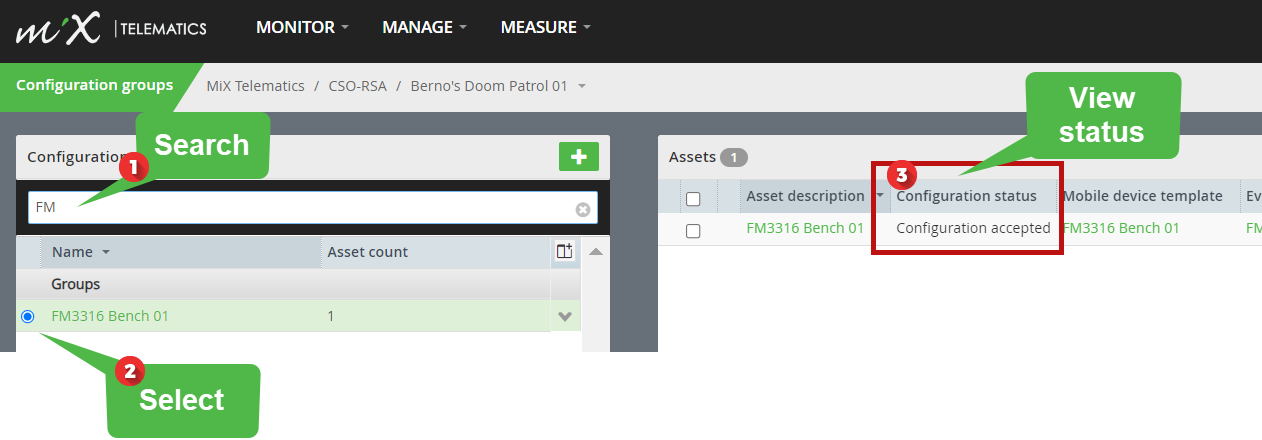The height and width of the screenshot is (440, 1262).
Task: Add a new configuration group with plus button
Action: (x=578, y=156)
